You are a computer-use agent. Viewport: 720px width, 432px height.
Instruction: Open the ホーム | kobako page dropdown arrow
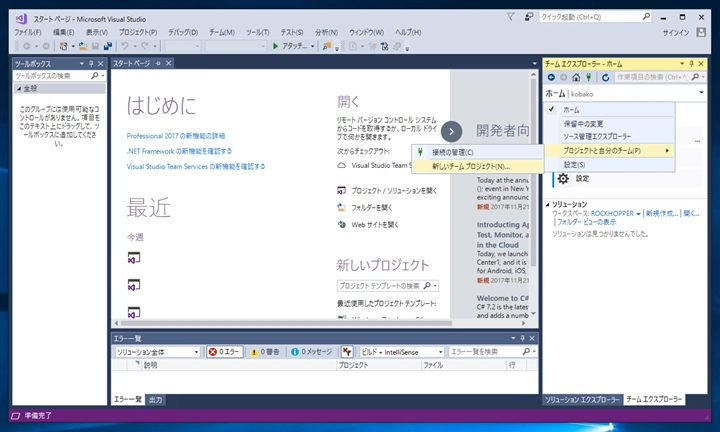pyautogui.click(x=701, y=93)
